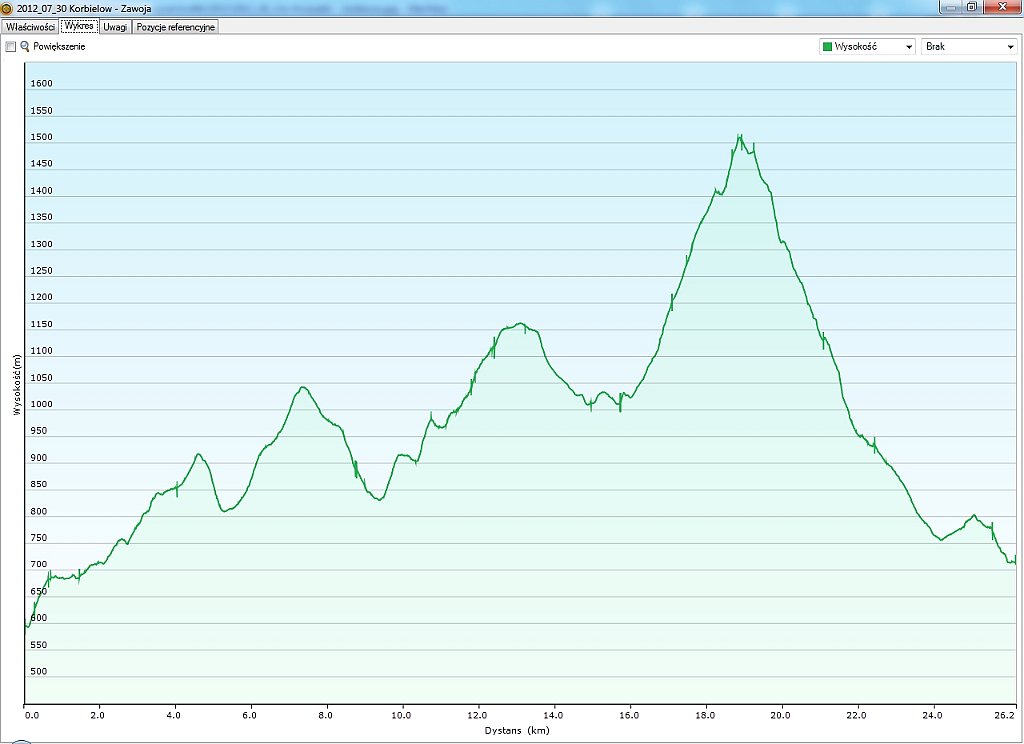Restore down the track window
Screen dimensions: 1024x744
pyautogui.click(x=971, y=7)
